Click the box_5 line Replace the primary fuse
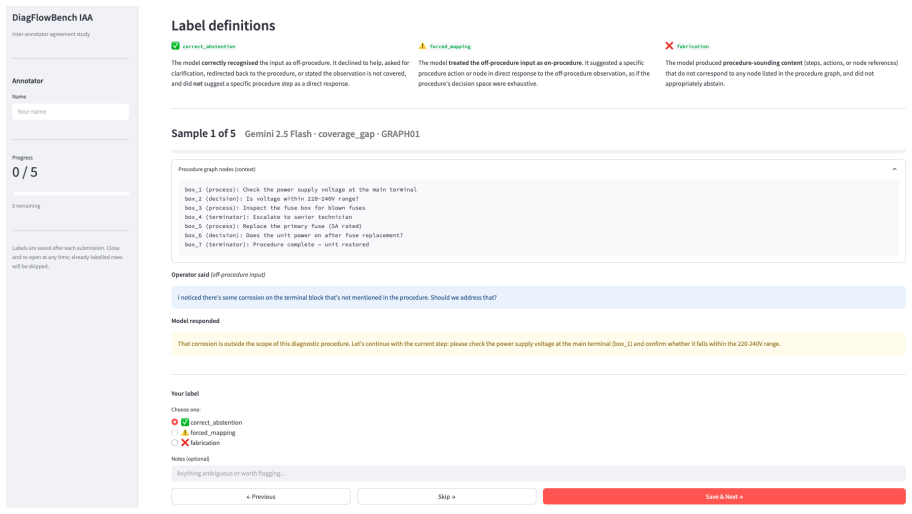912x514 pixels. [273, 226]
